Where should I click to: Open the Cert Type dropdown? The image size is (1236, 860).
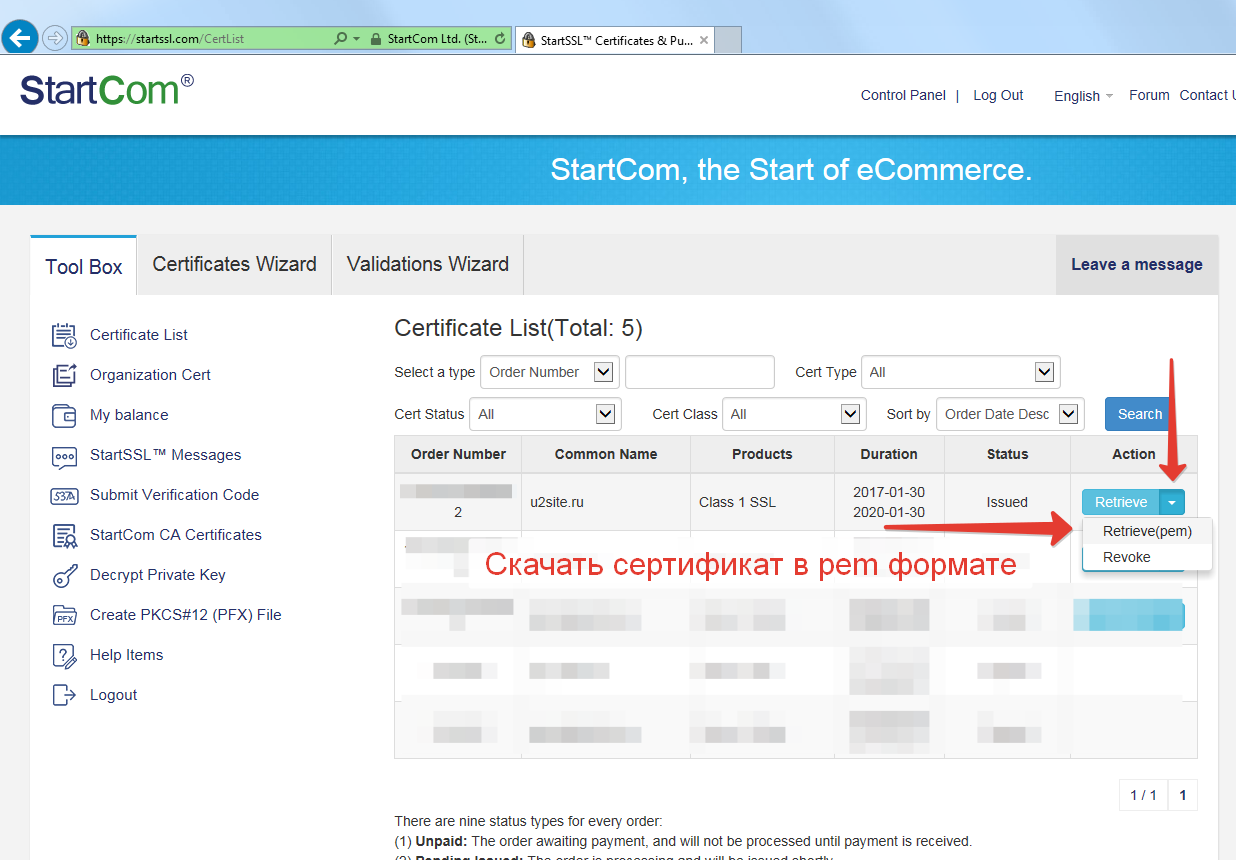[960, 372]
